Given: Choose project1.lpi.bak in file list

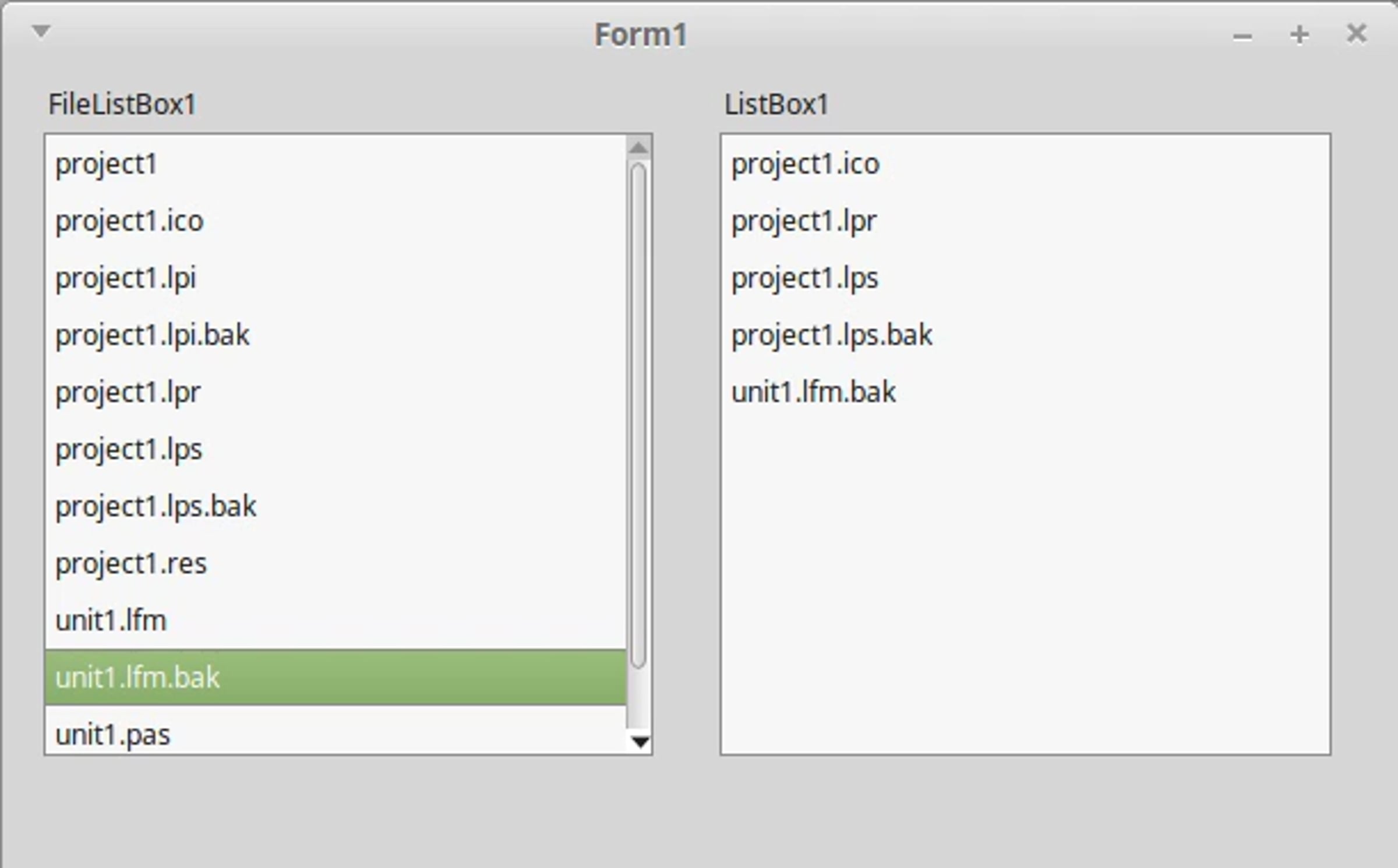Looking at the screenshot, I should (336, 336).
